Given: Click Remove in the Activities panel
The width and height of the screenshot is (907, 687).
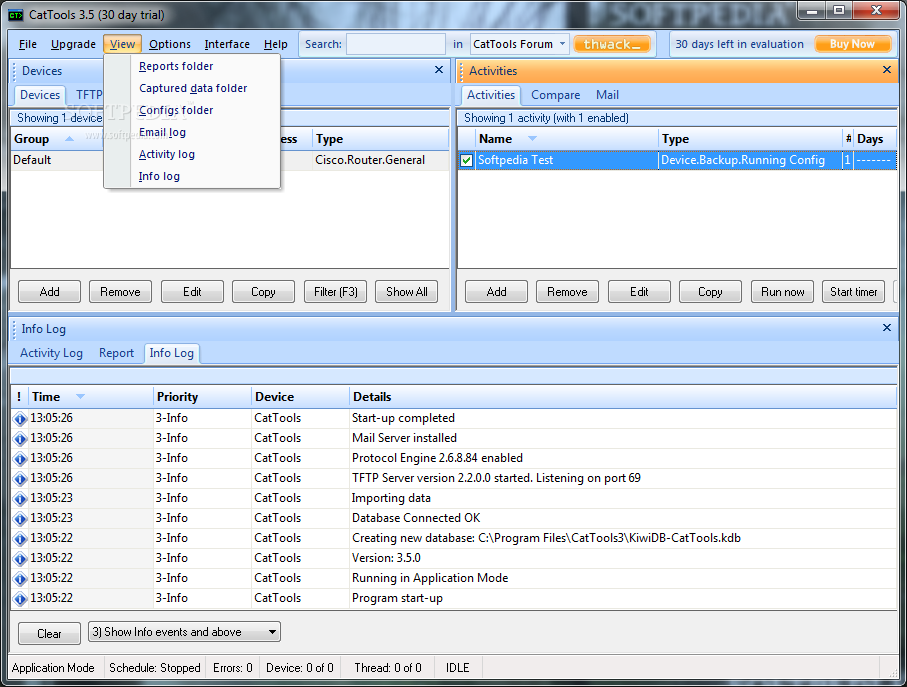Looking at the screenshot, I should (x=567, y=292).
